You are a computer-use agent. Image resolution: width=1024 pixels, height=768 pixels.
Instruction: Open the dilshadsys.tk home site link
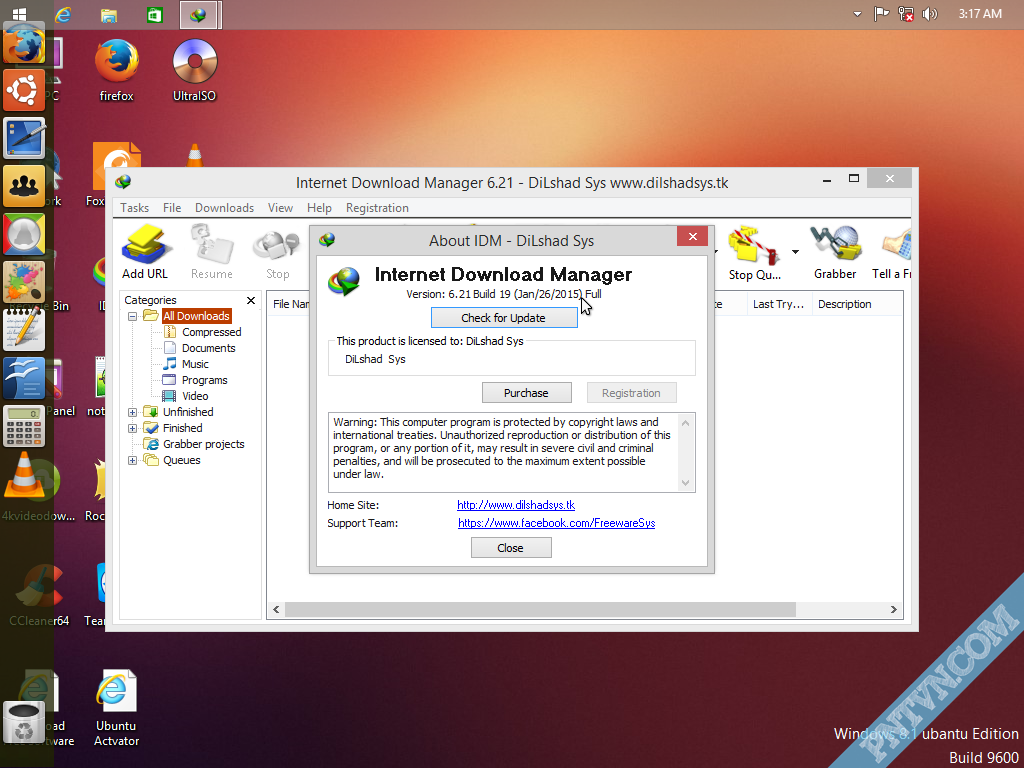point(516,505)
